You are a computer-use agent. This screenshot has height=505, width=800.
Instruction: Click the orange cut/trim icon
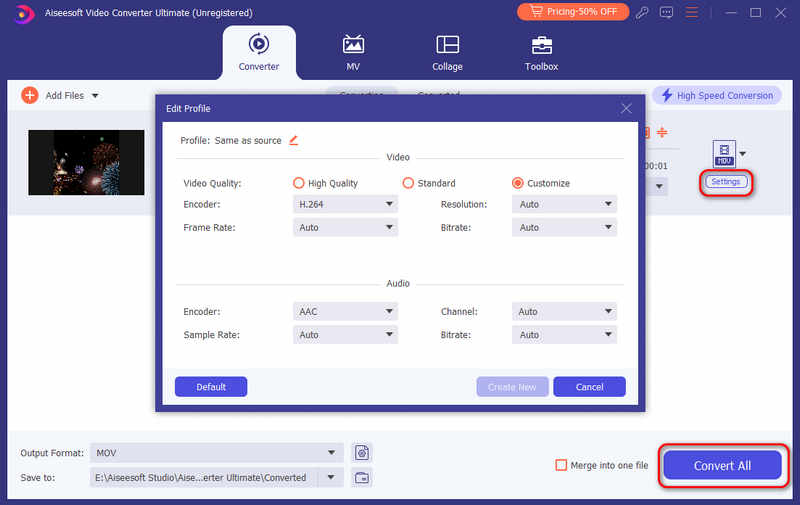pos(662,133)
